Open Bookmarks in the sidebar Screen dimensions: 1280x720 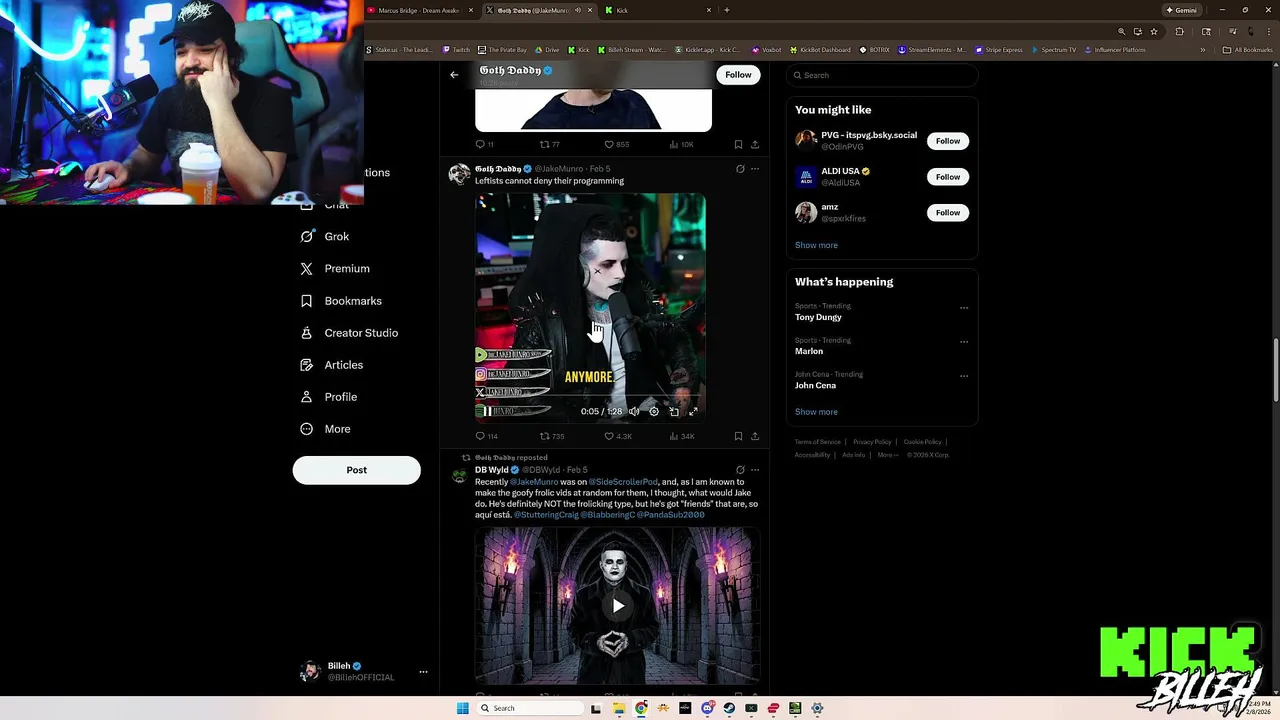tap(341, 301)
